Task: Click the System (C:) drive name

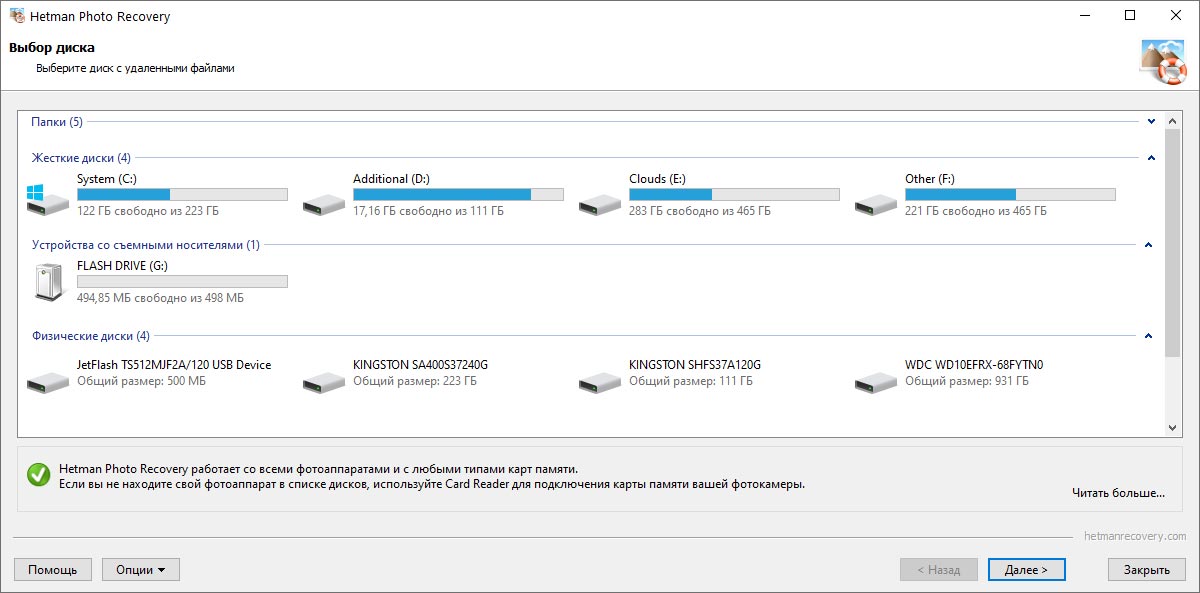Action: (107, 179)
